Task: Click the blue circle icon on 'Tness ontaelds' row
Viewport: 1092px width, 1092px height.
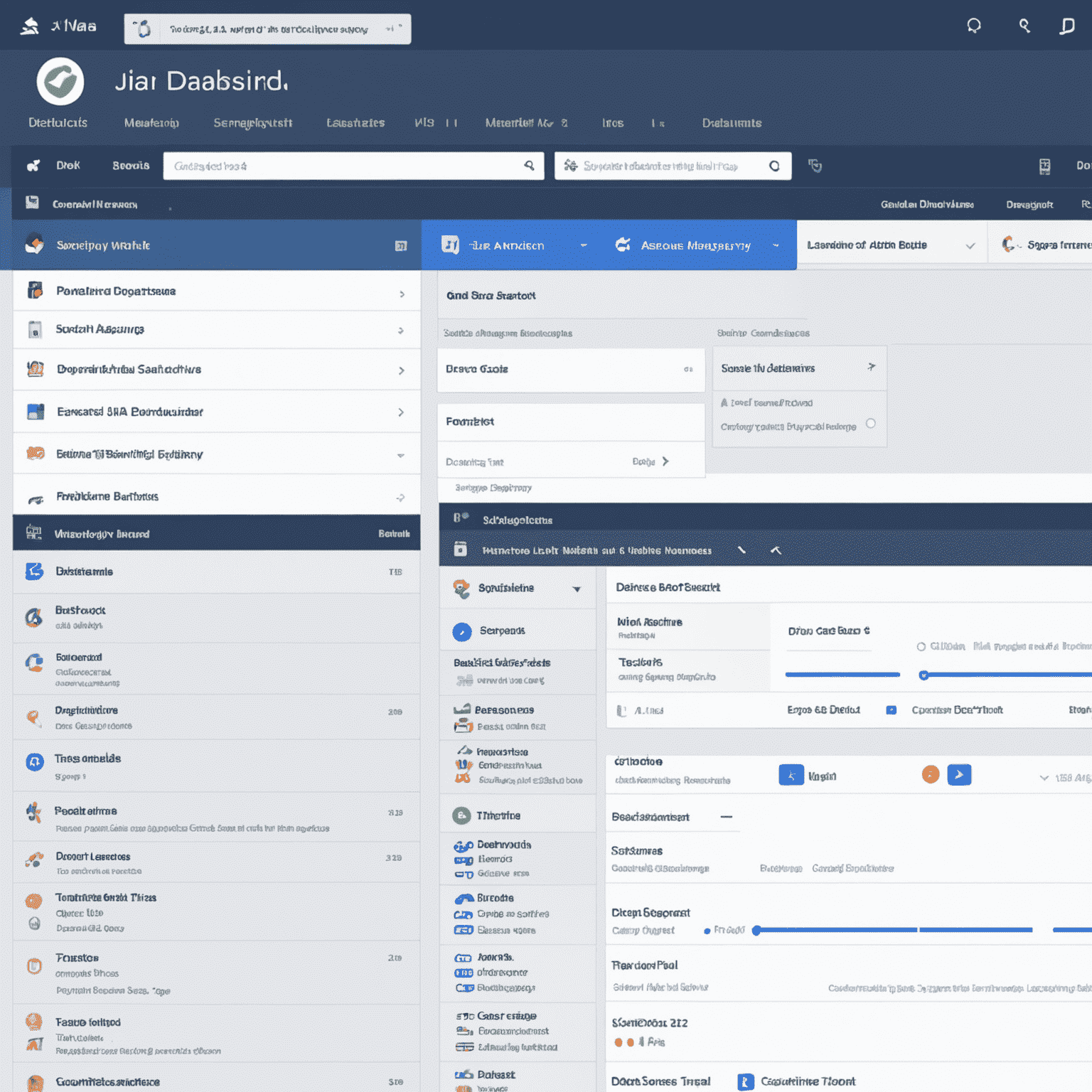Action: [35, 762]
